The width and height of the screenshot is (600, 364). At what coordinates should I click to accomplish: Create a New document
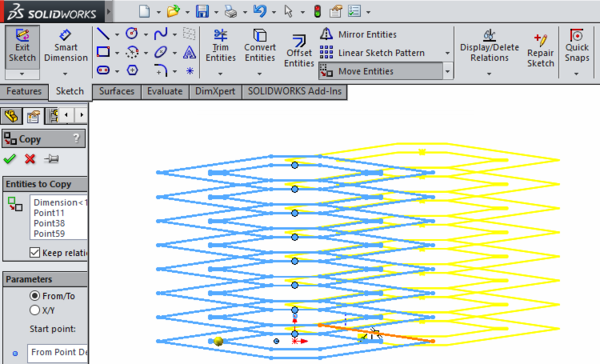click(144, 11)
